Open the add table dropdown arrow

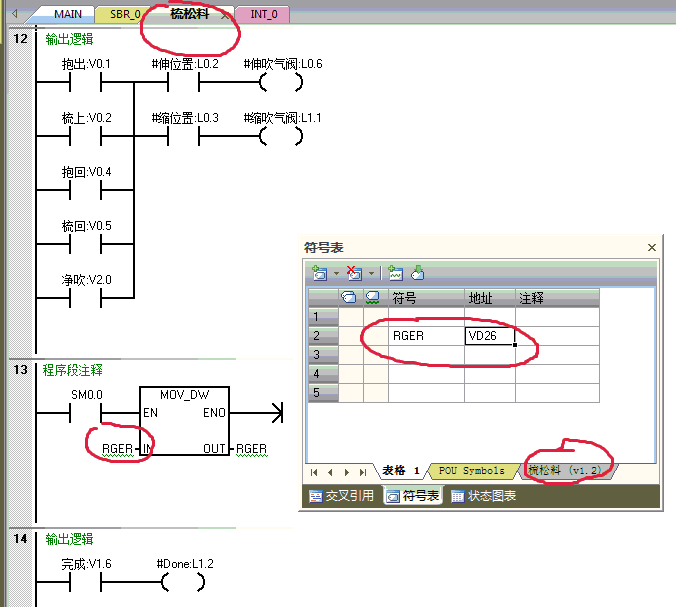[336, 273]
